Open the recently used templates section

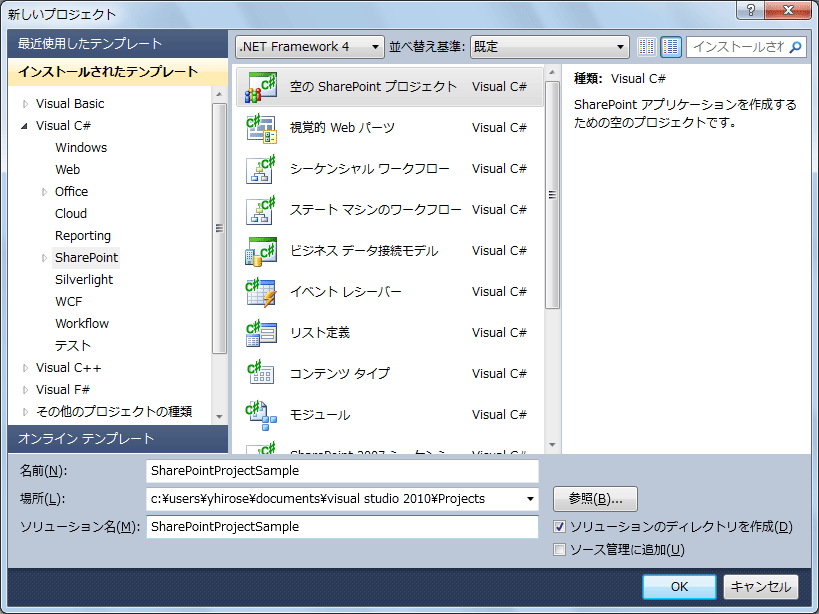pyautogui.click(x=118, y=44)
